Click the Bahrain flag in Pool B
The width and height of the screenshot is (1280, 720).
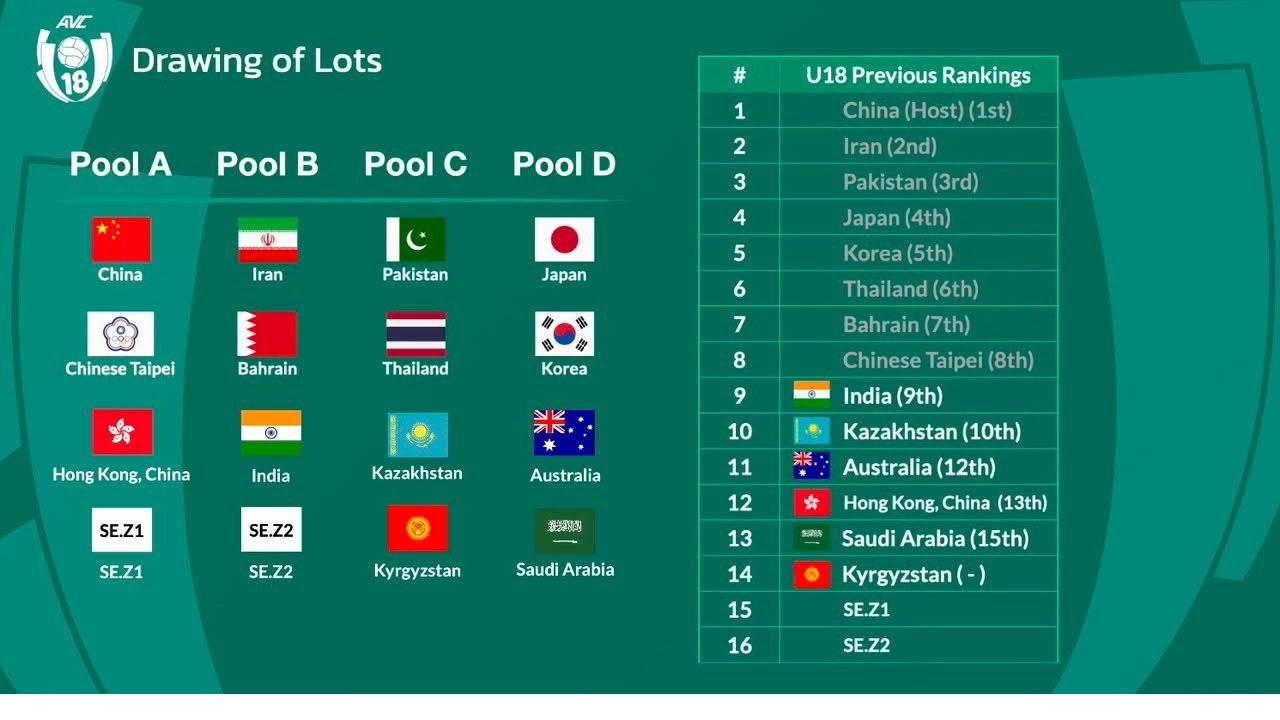(x=267, y=334)
